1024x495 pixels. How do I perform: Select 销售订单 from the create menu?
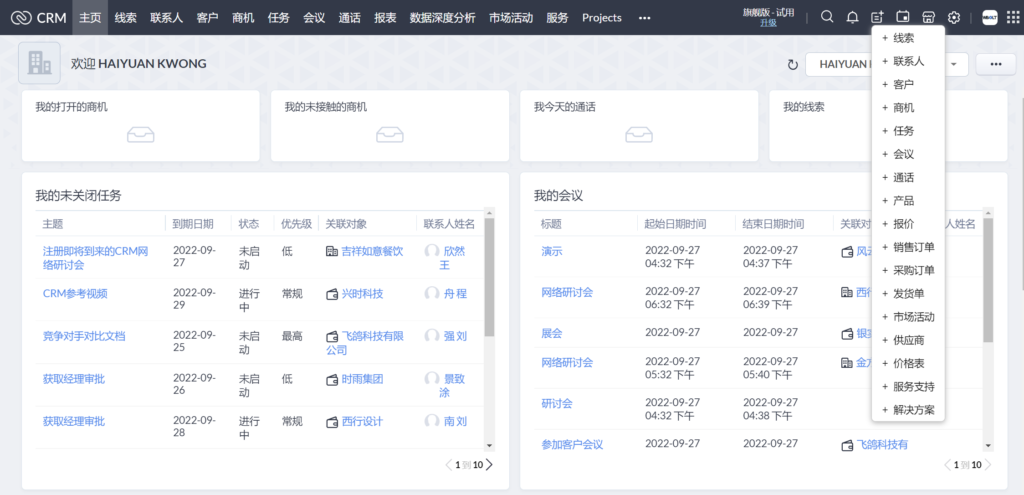click(x=913, y=247)
